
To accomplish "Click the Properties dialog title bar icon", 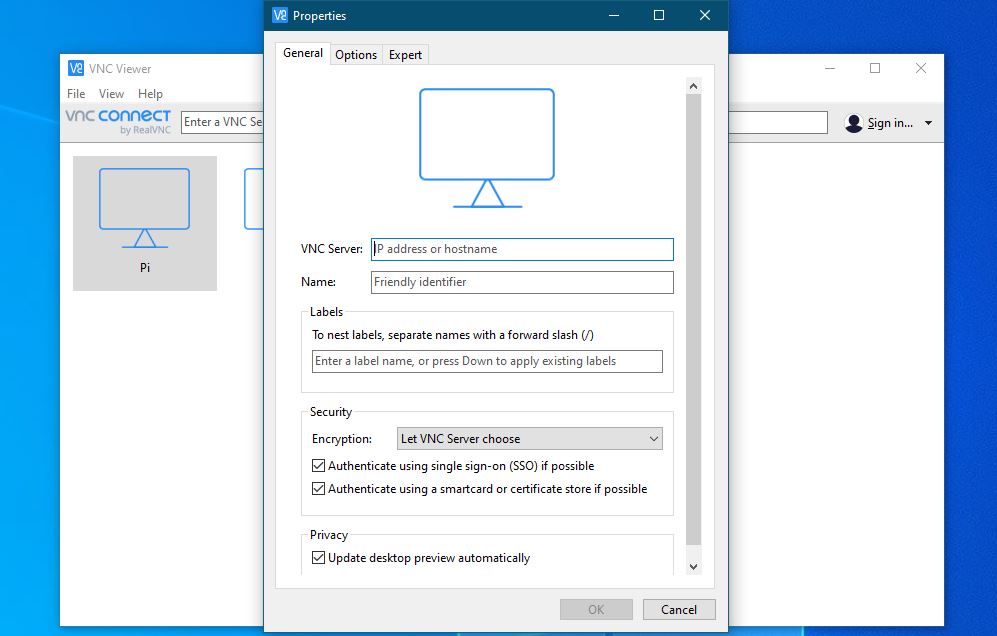I will pos(280,16).
